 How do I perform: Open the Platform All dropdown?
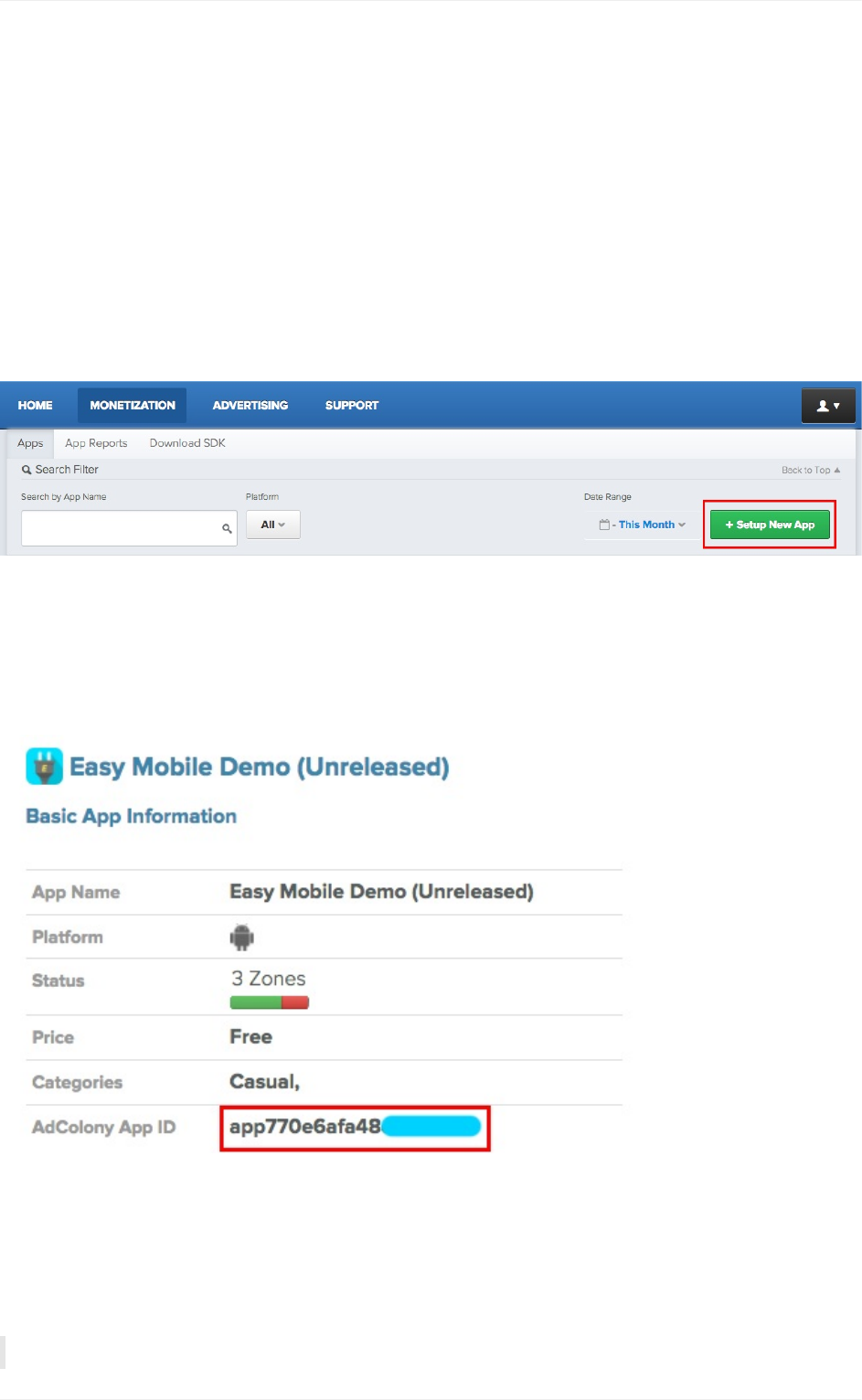pyautogui.click(x=273, y=525)
